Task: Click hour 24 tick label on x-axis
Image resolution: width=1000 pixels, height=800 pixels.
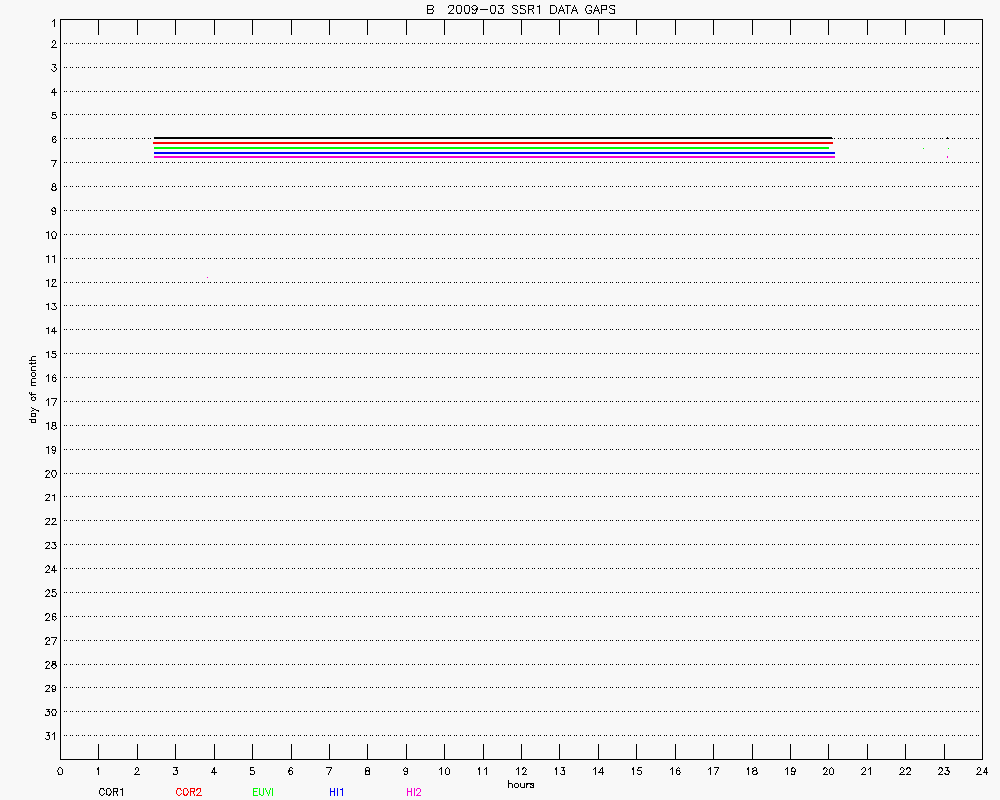Action: point(982,771)
